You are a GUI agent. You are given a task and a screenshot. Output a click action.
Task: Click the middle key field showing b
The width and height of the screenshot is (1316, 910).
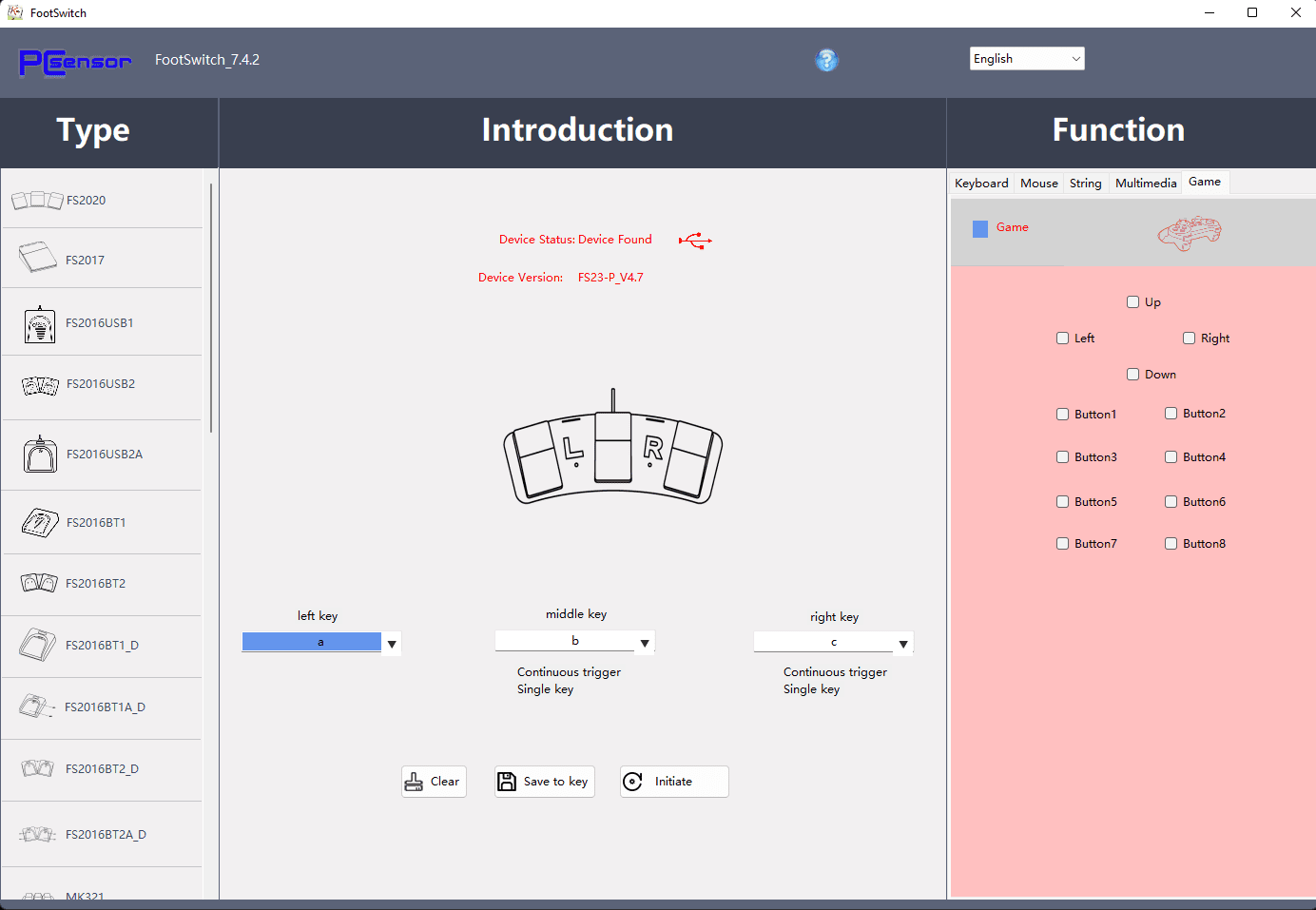pos(566,641)
